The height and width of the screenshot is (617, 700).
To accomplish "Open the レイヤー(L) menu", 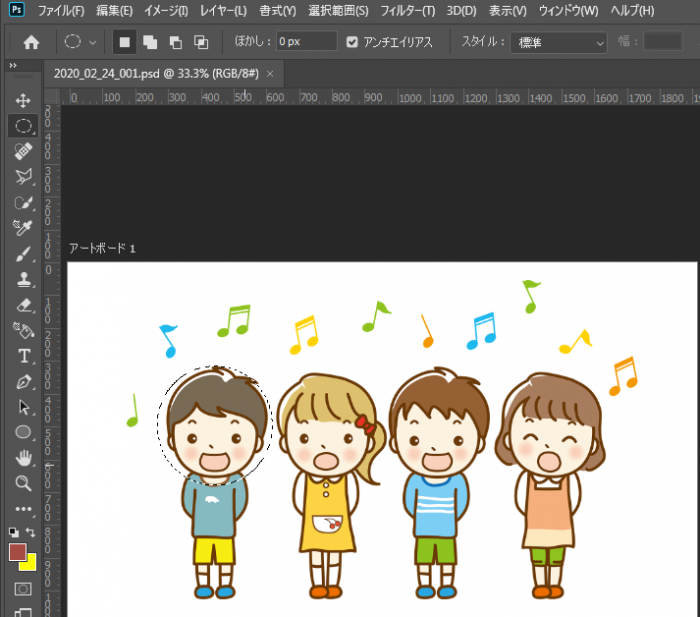I will pyautogui.click(x=223, y=10).
